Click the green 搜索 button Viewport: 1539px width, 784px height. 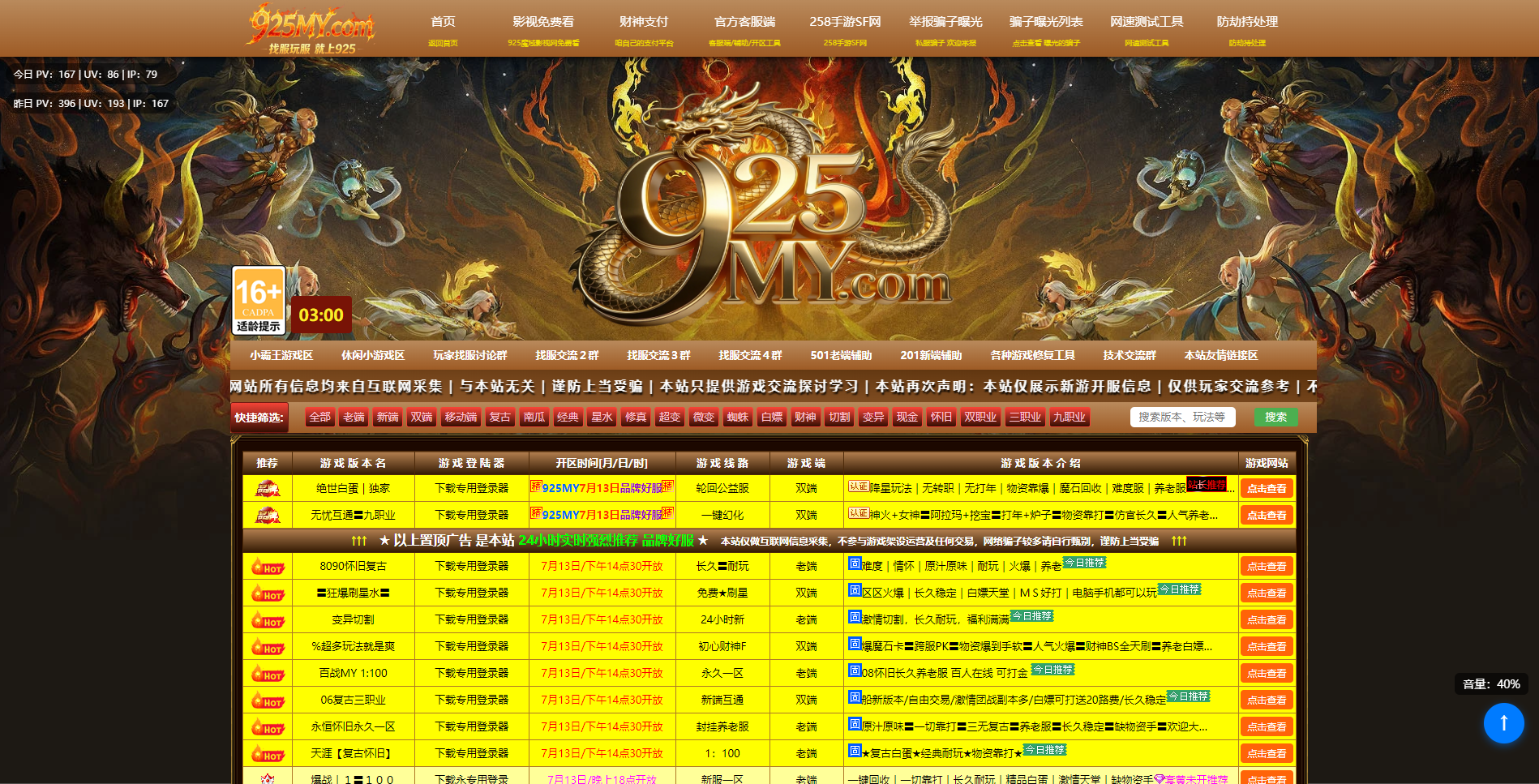1275,417
